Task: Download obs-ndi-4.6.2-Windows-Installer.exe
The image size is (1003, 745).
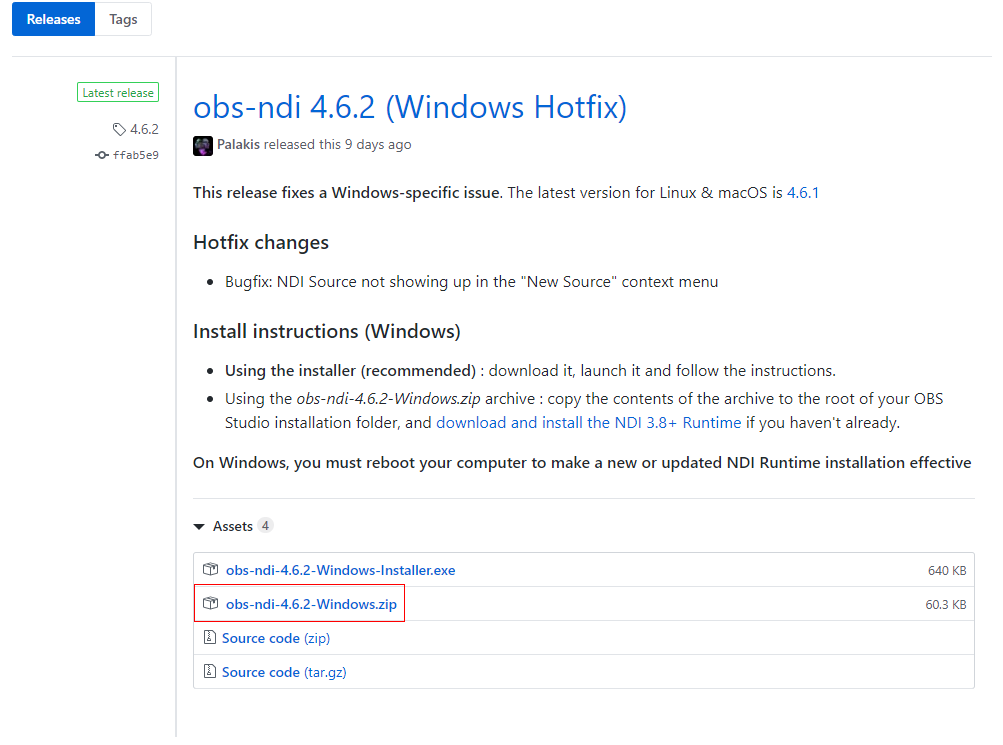Action: coord(340,570)
